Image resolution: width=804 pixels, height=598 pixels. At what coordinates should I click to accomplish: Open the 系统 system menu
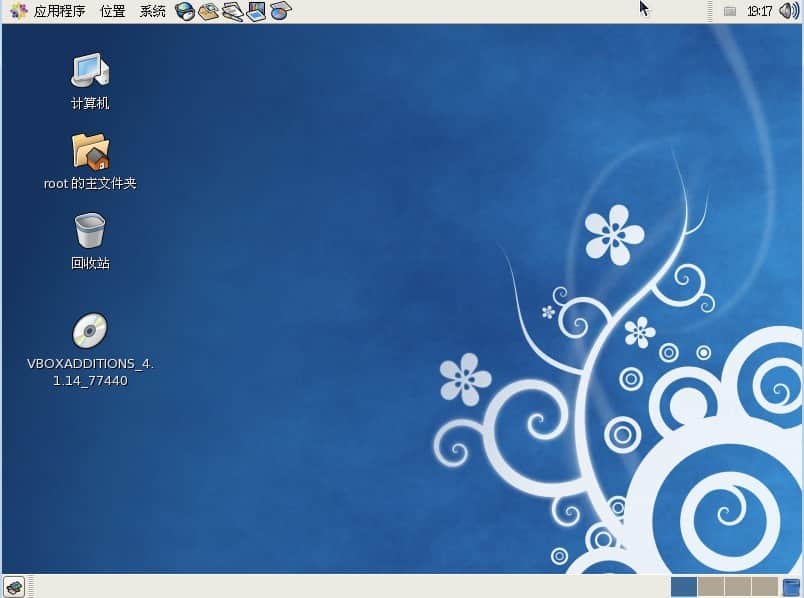(153, 11)
